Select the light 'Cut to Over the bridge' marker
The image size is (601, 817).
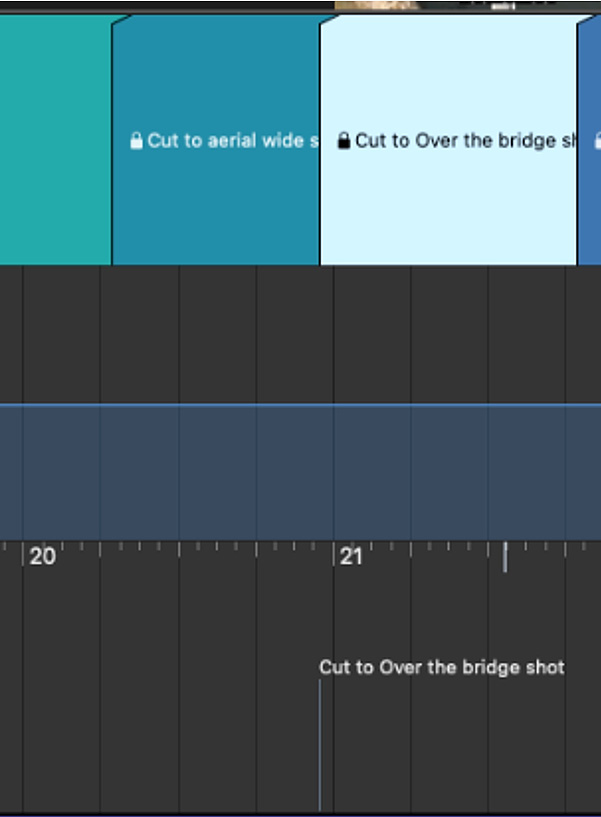pyautogui.click(x=449, y=140)
